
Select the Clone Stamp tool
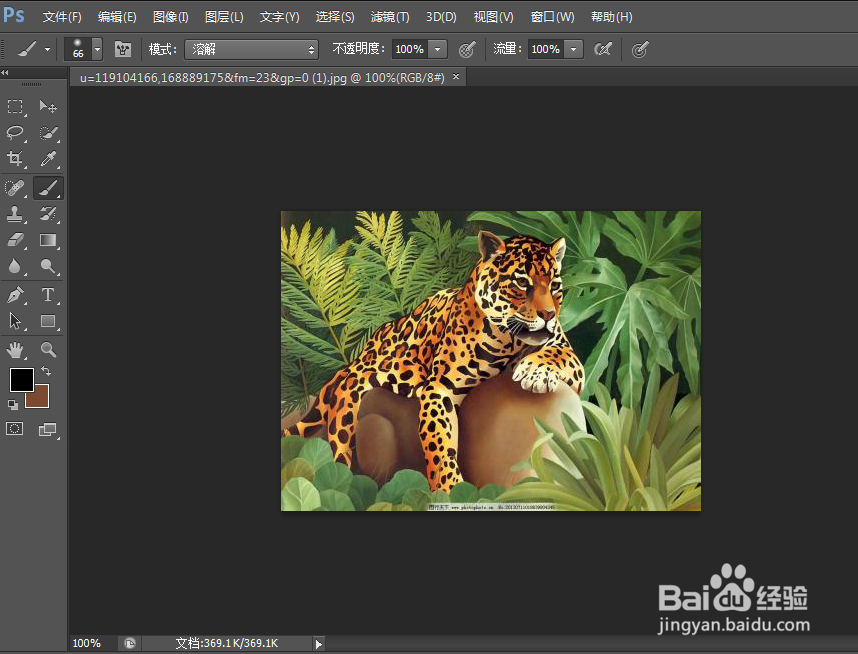coord(15,214)
